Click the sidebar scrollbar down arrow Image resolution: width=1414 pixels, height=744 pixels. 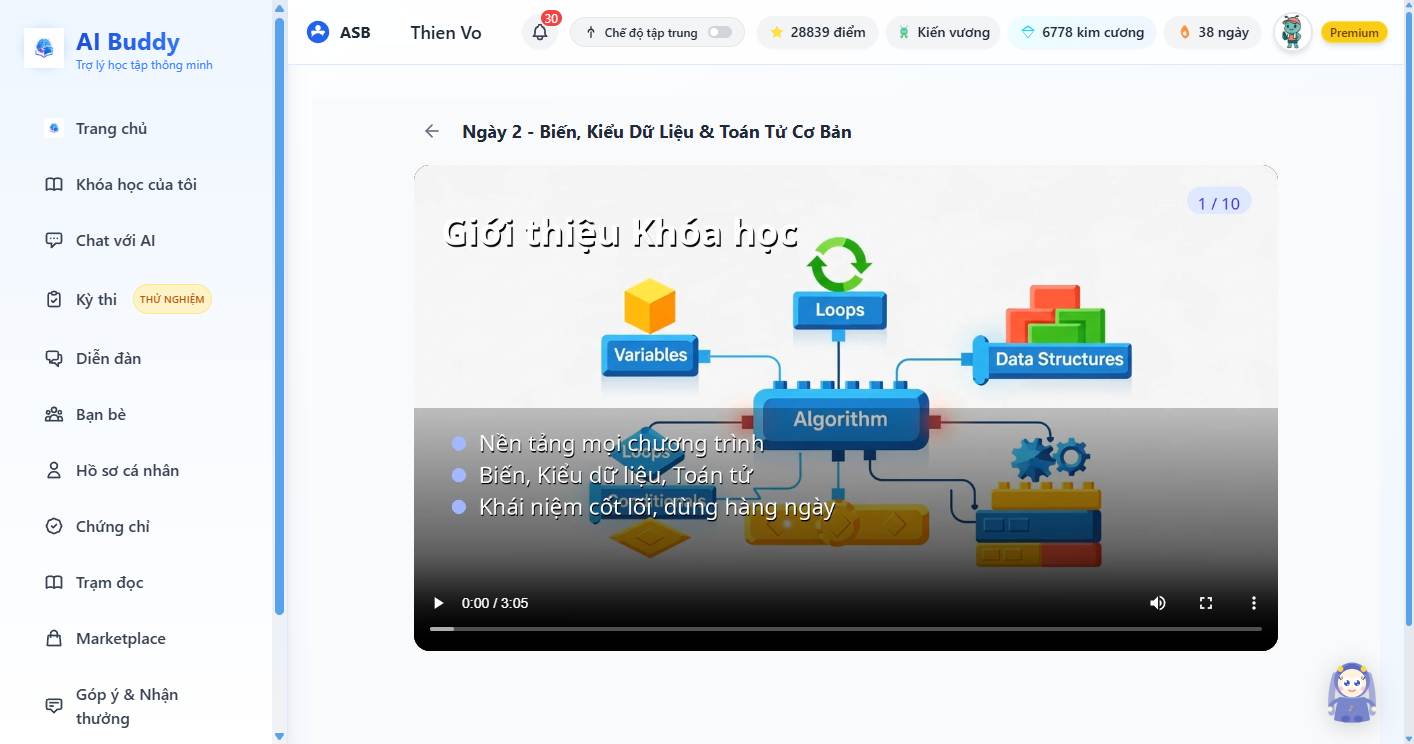click(x=279, y=736)
